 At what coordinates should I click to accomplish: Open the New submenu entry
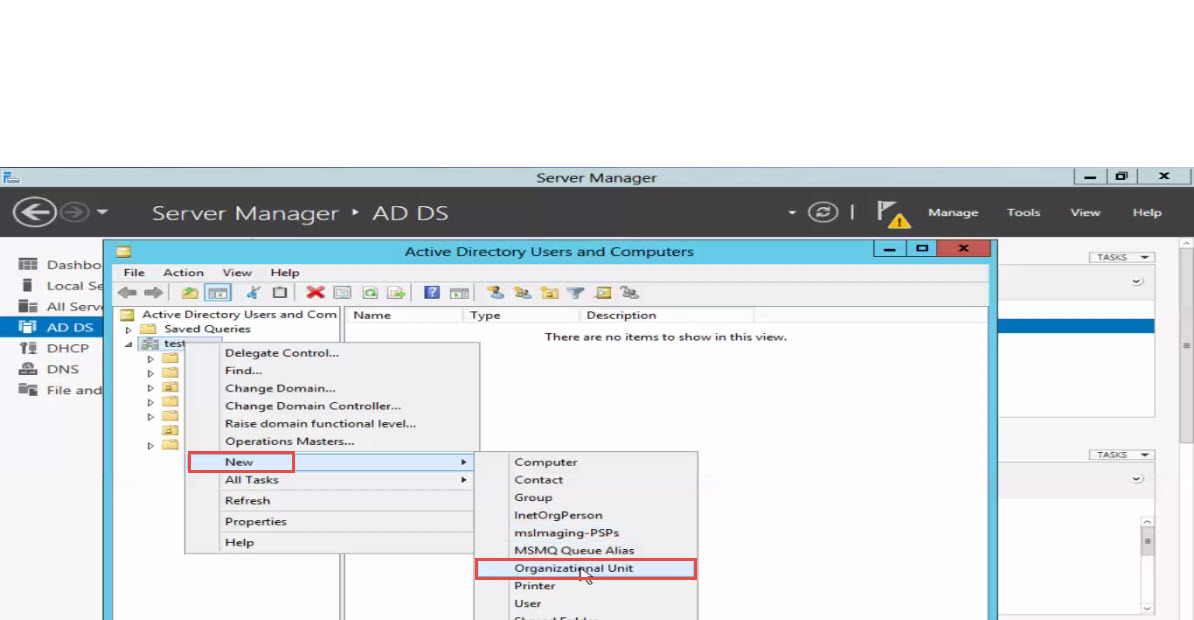tap(330, 462)
